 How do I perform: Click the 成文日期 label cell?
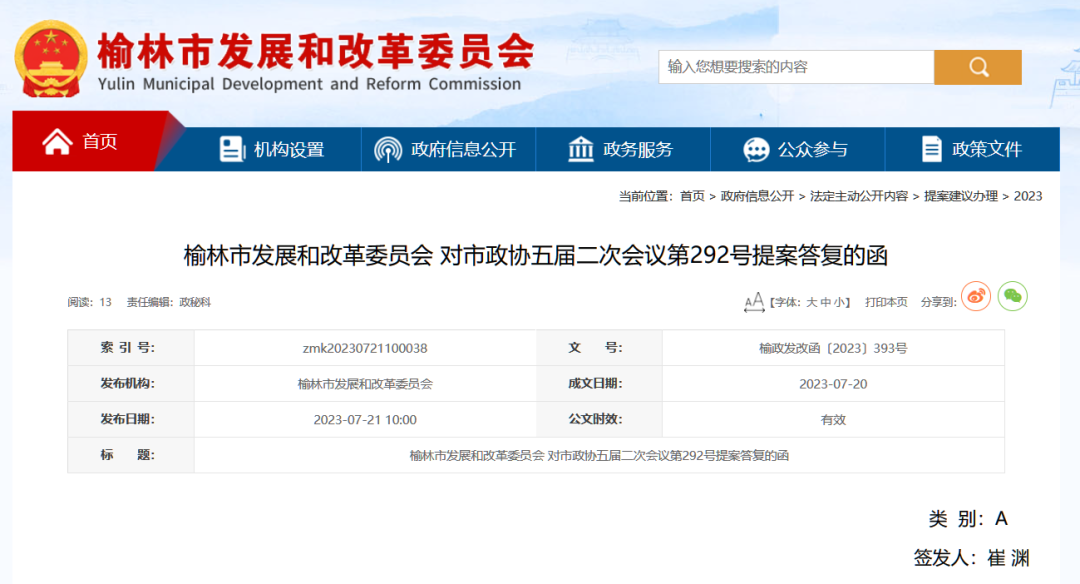click(599, 384)
